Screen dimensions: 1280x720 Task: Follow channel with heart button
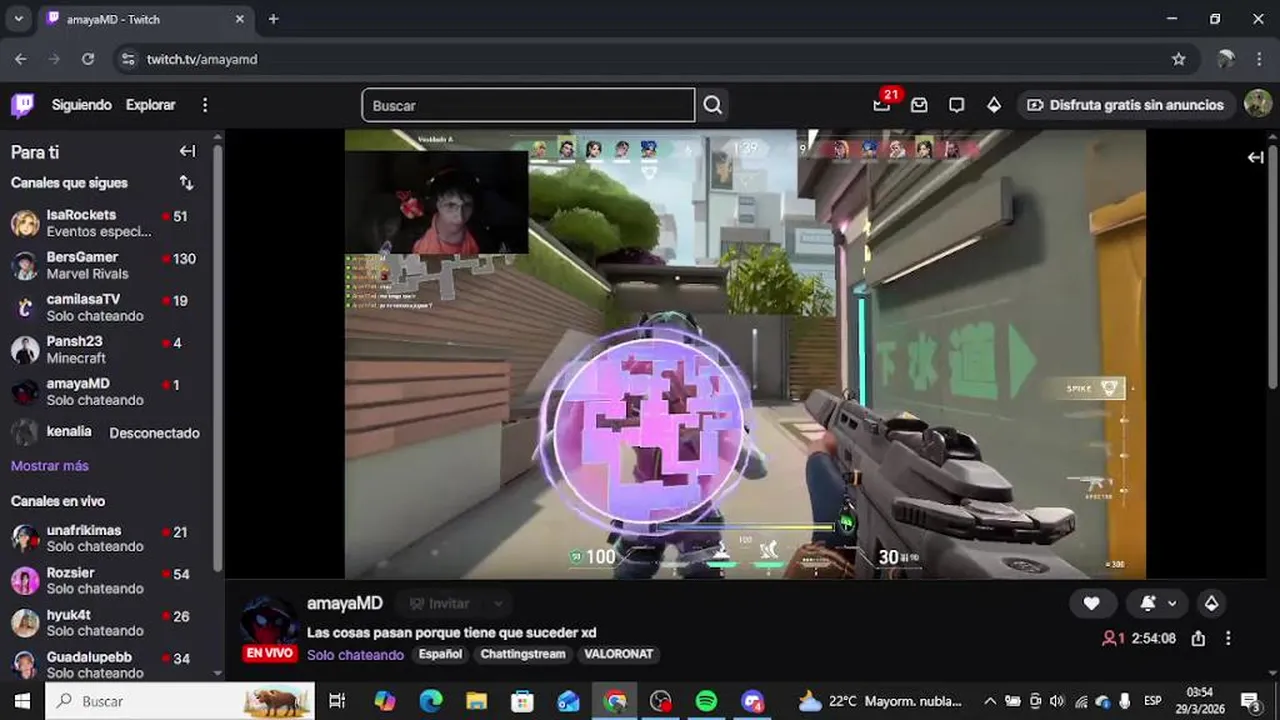(x=1091, y=603)
